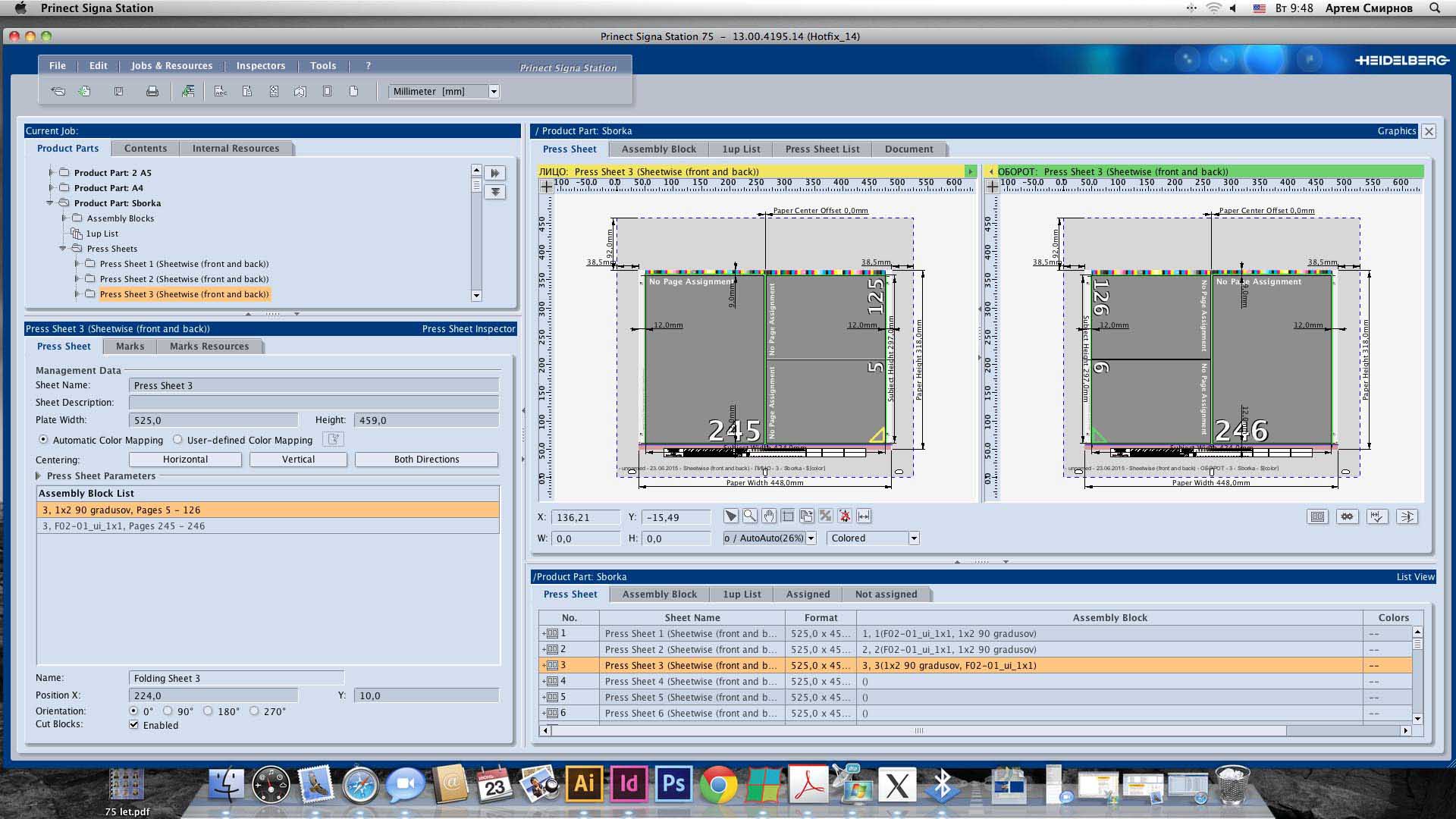
Task: Click the gears settings icon below graphics
Action: click(1347, 516)
